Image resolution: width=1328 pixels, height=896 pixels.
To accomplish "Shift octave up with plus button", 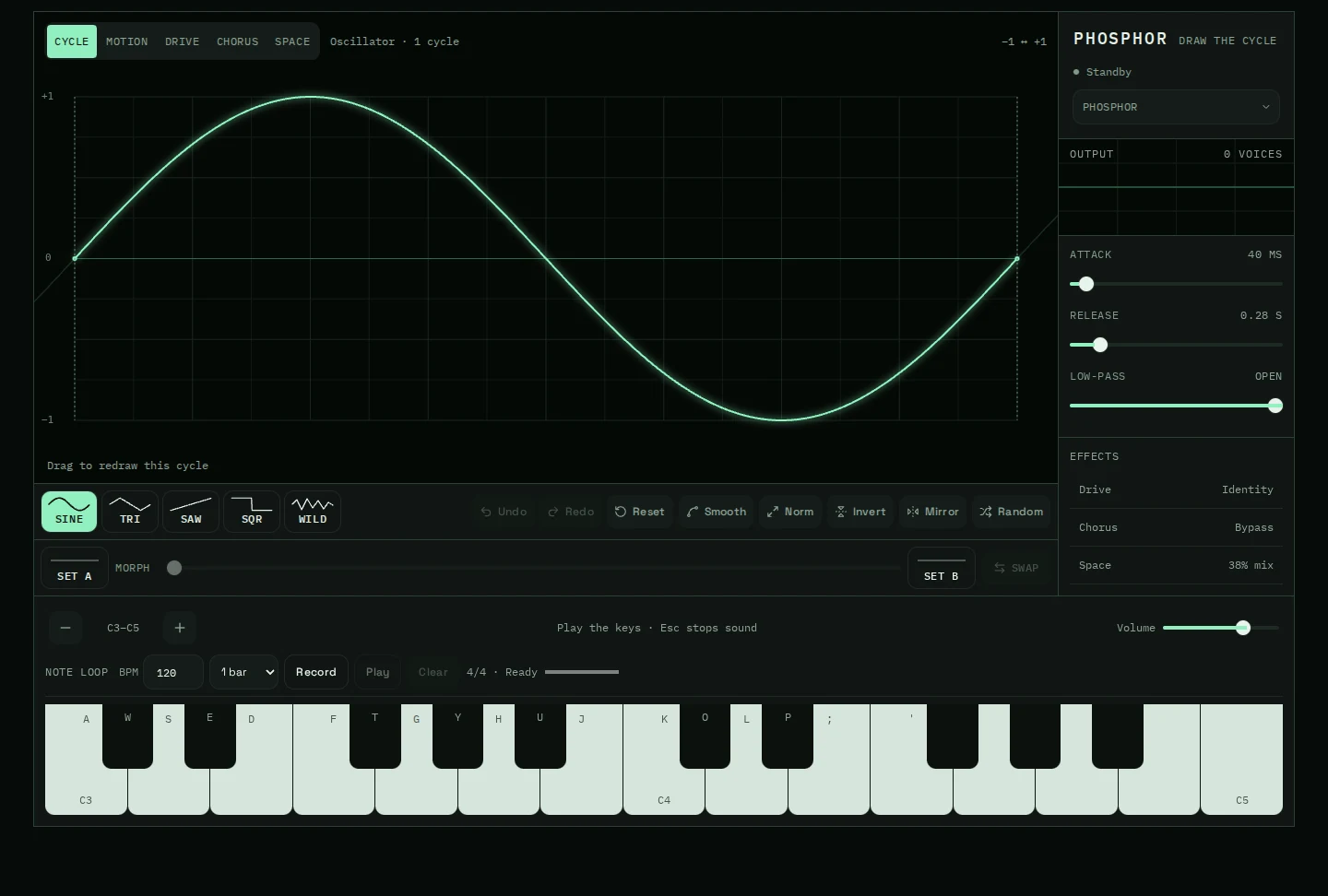I will pos(180,628).
